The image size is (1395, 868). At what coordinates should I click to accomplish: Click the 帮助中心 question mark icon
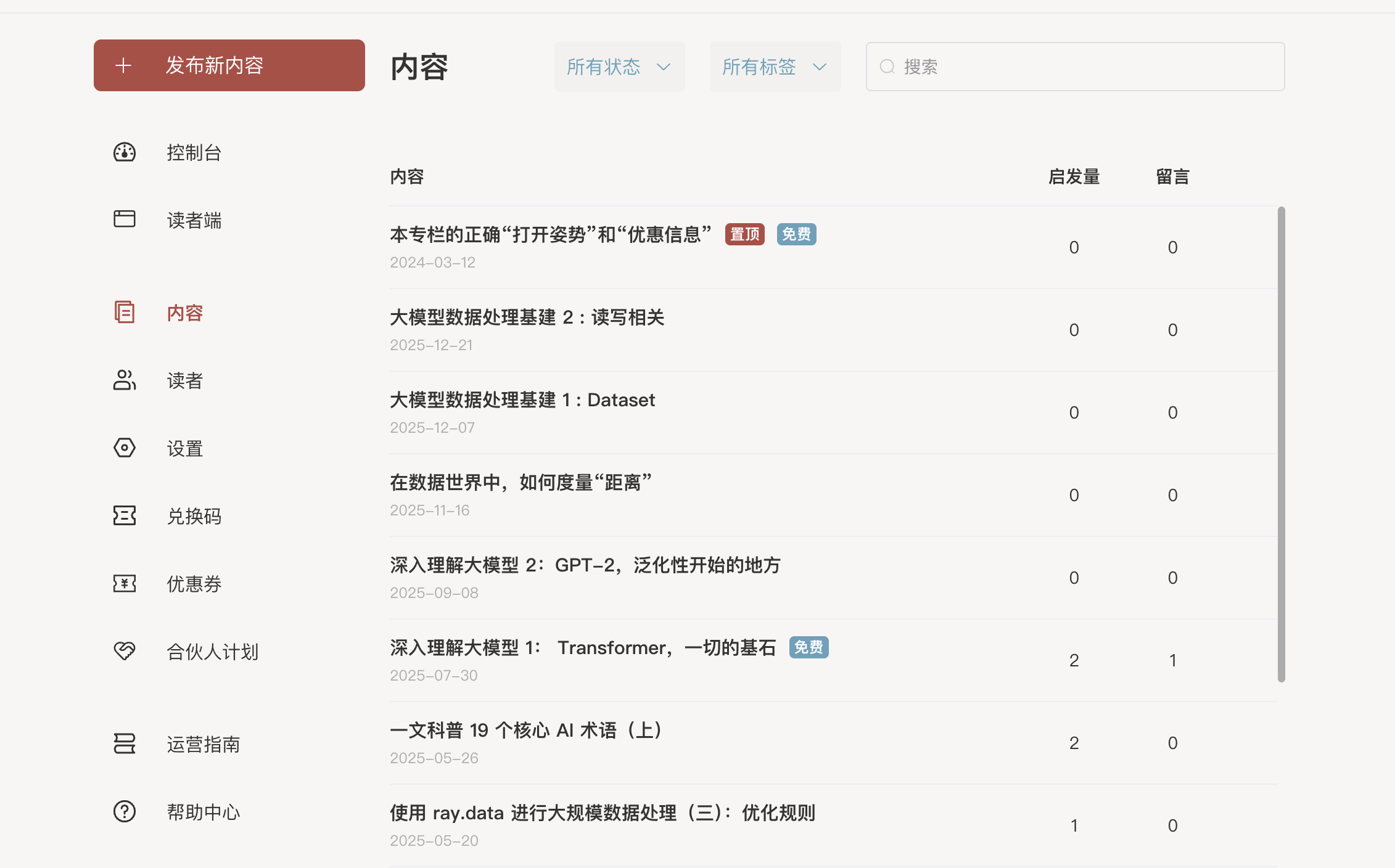pyautogui.click(x=125, y=811)
